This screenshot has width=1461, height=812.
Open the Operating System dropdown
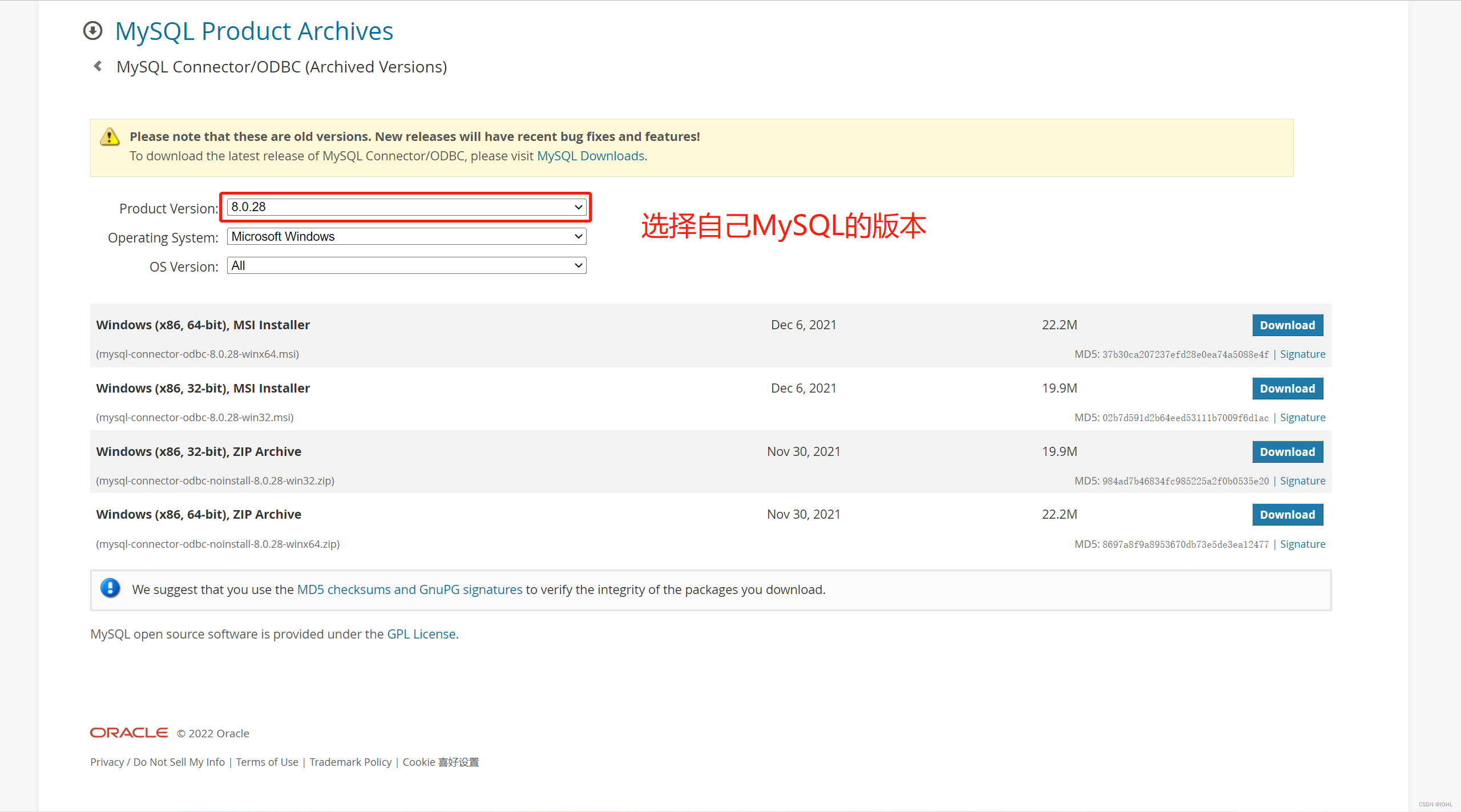pyautogui.click(x=406, y=236)
